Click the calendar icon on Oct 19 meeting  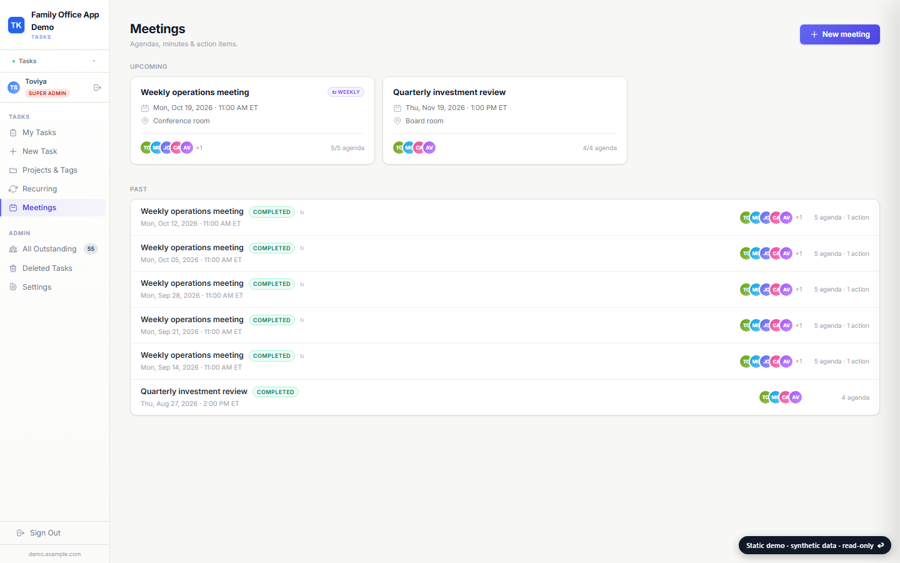[145, 108]
